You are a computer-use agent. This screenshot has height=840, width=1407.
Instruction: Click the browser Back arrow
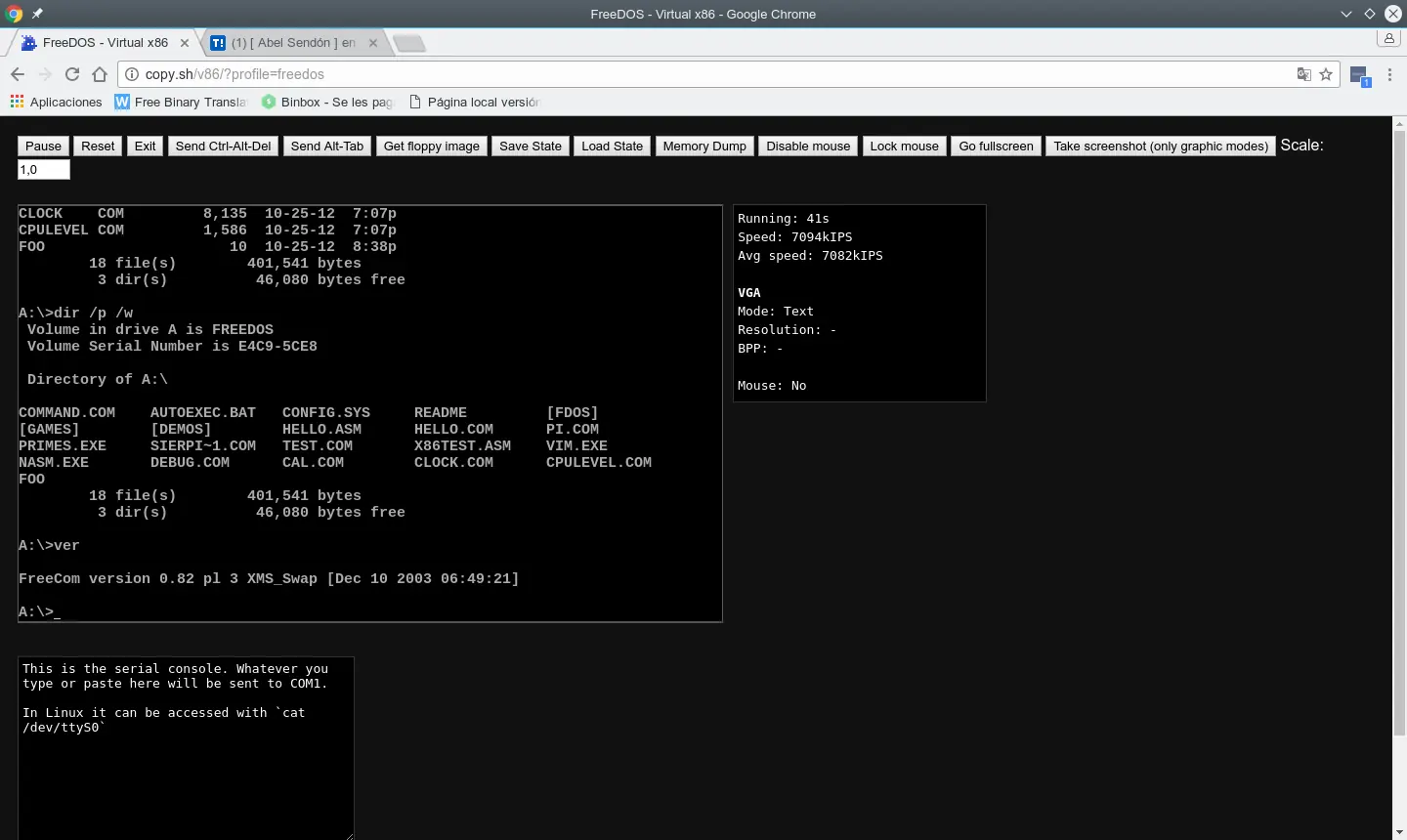[x=18, y=74]
